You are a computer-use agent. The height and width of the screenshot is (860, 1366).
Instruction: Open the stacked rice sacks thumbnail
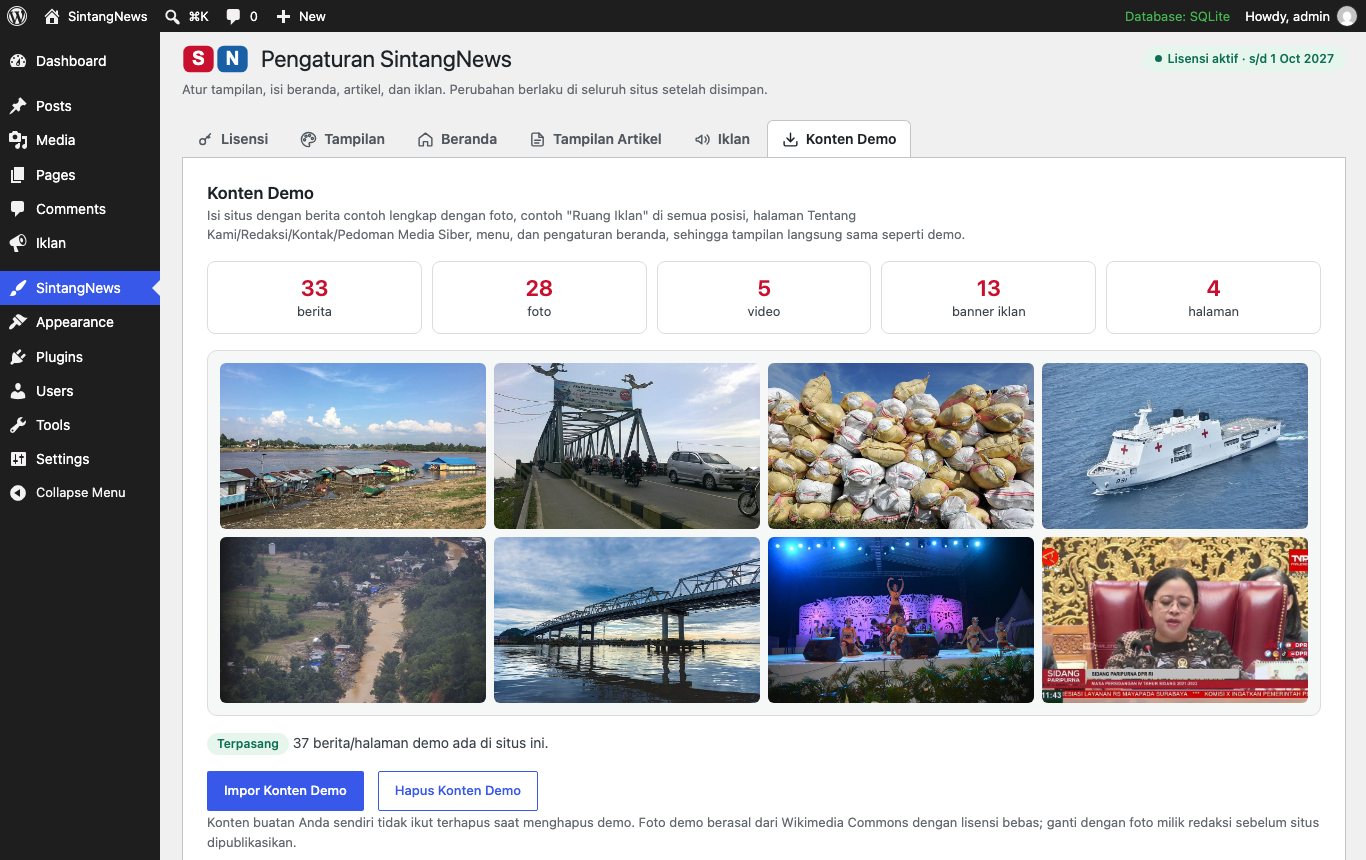(901, 446)
